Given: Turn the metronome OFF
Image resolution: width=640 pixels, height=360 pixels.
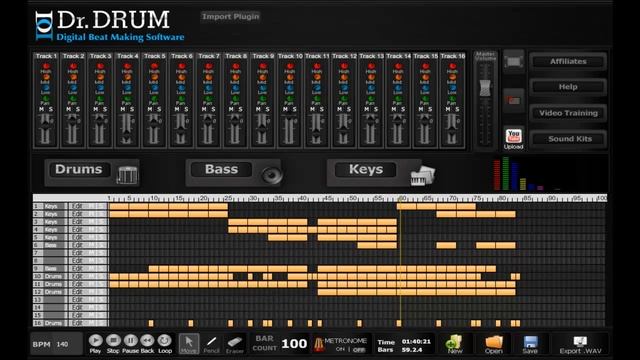Looking at the screenshot, I should coord(359,349).
